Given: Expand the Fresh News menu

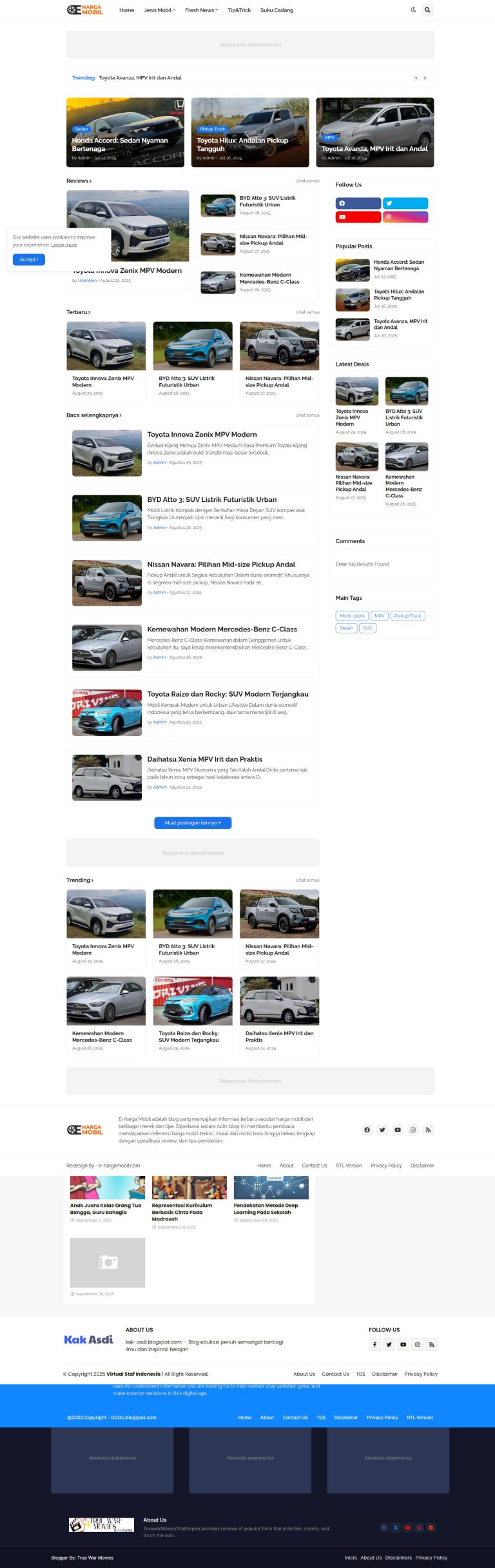Looking at the screenshot, I should point(202,10).
